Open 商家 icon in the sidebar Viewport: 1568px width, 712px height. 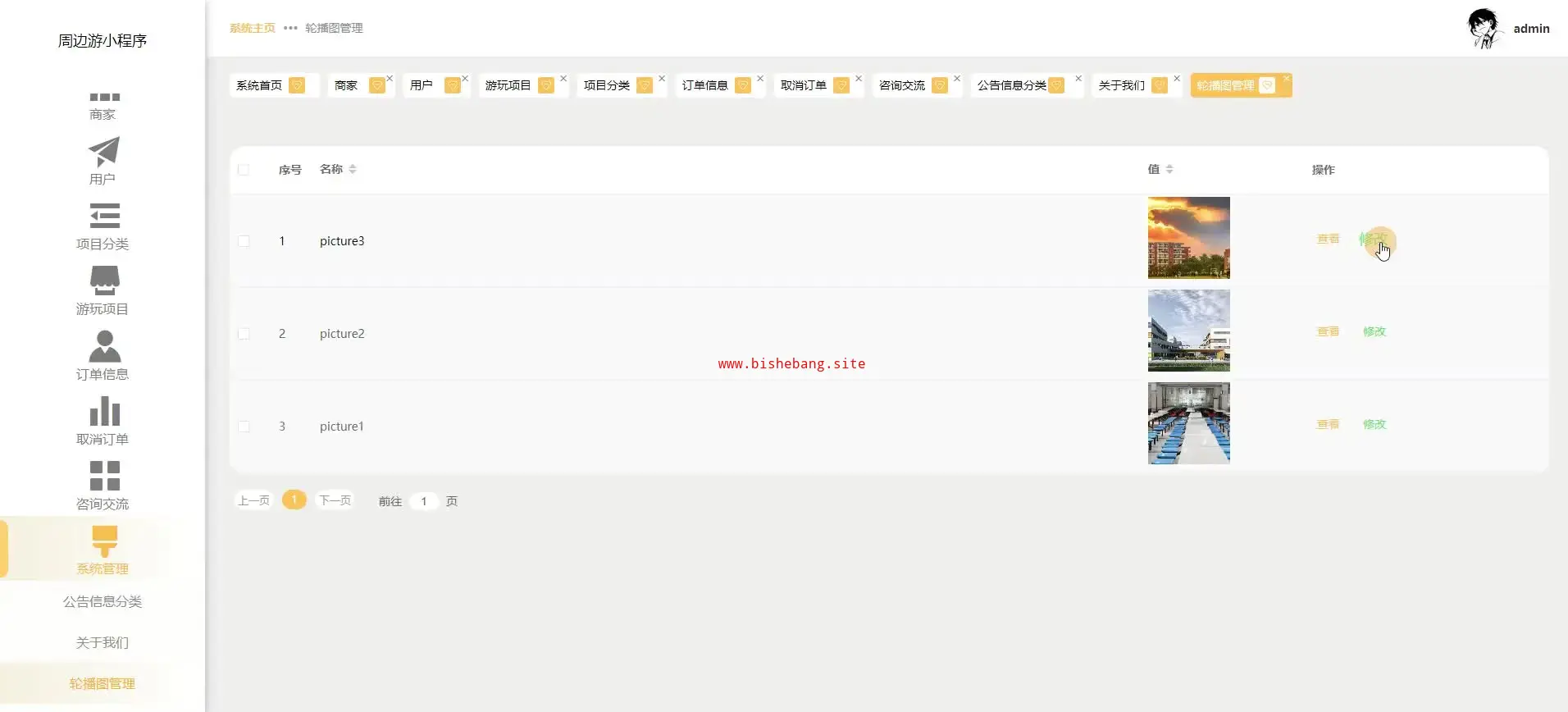point(104,98)
